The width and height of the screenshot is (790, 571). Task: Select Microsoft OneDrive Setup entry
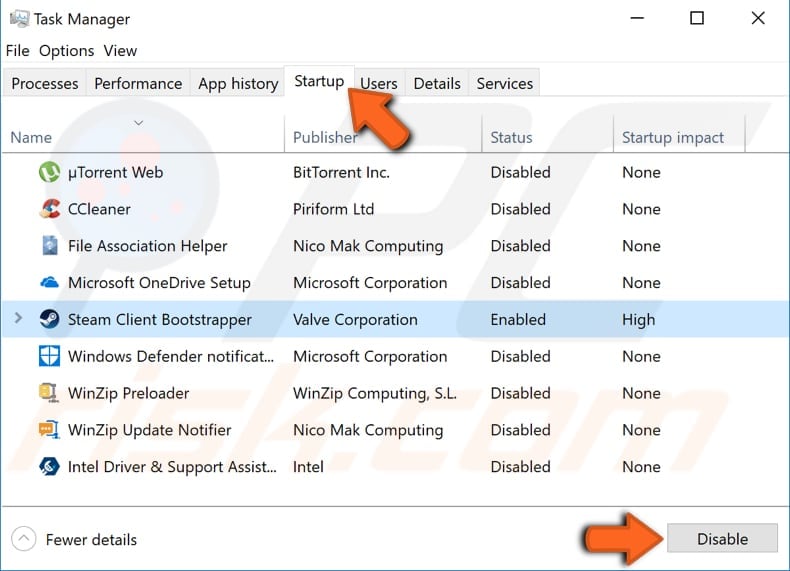pos(159,283)
